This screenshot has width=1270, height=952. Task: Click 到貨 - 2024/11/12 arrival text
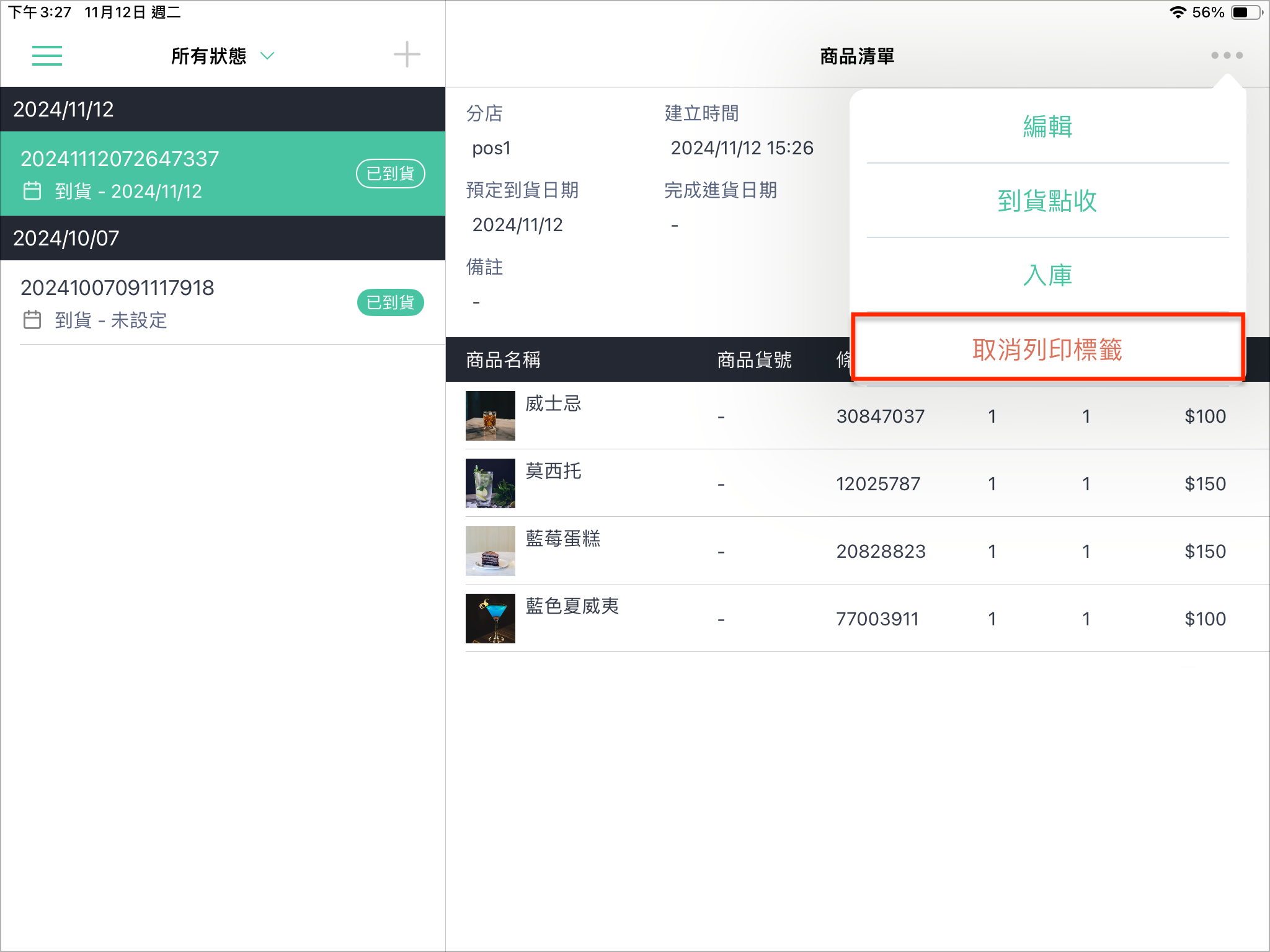(x=128, y=192)
